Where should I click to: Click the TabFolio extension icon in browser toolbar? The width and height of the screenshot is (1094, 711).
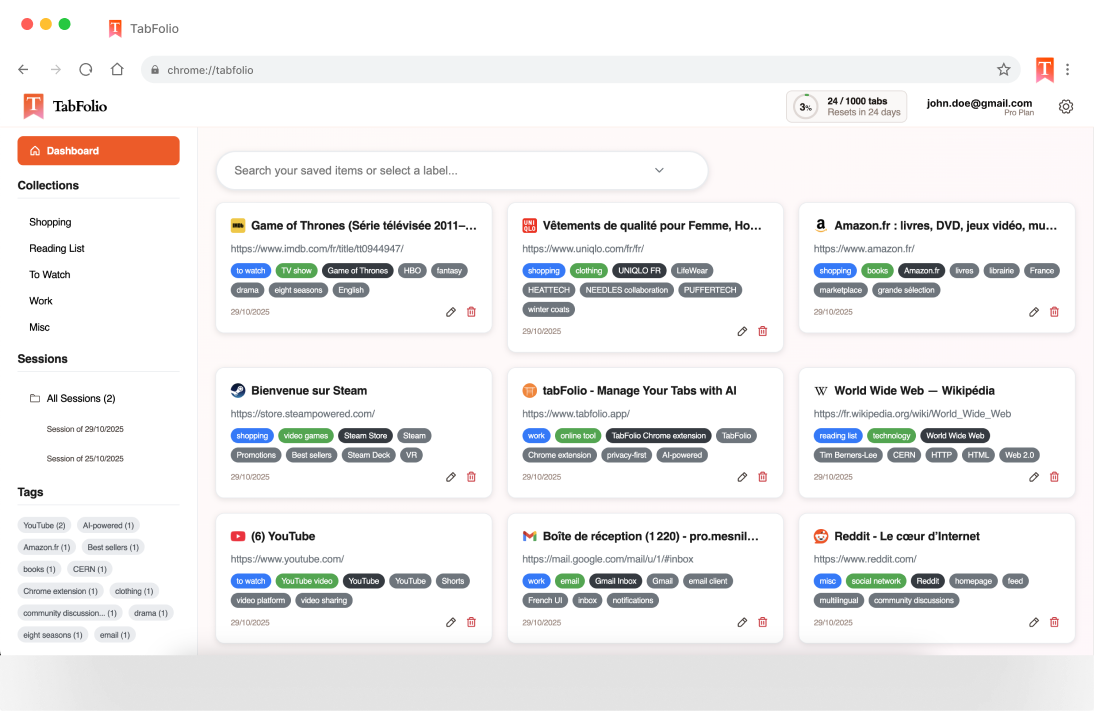(x=1044, y=69)
